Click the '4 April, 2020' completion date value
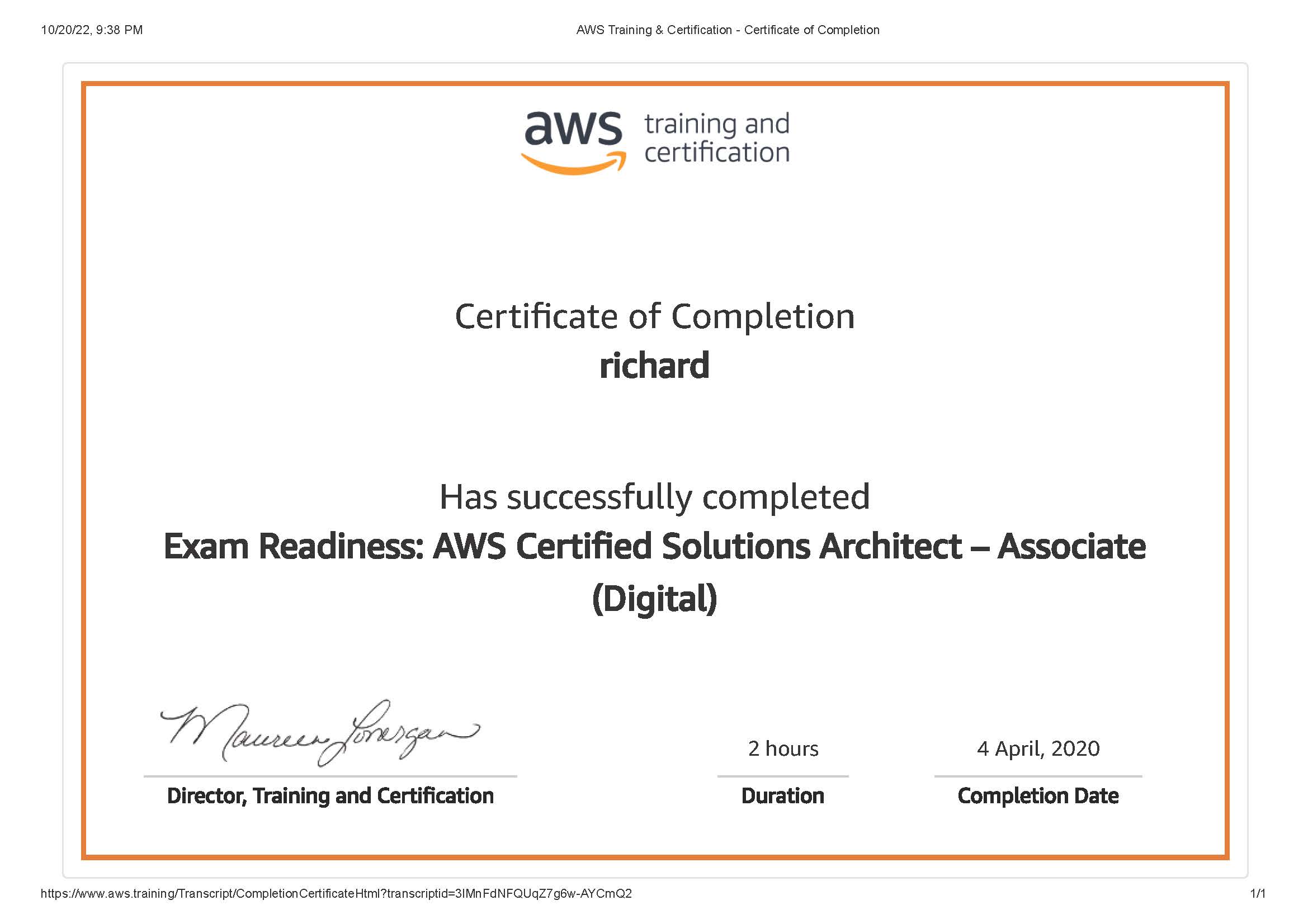 click(x=1038, y=748)
